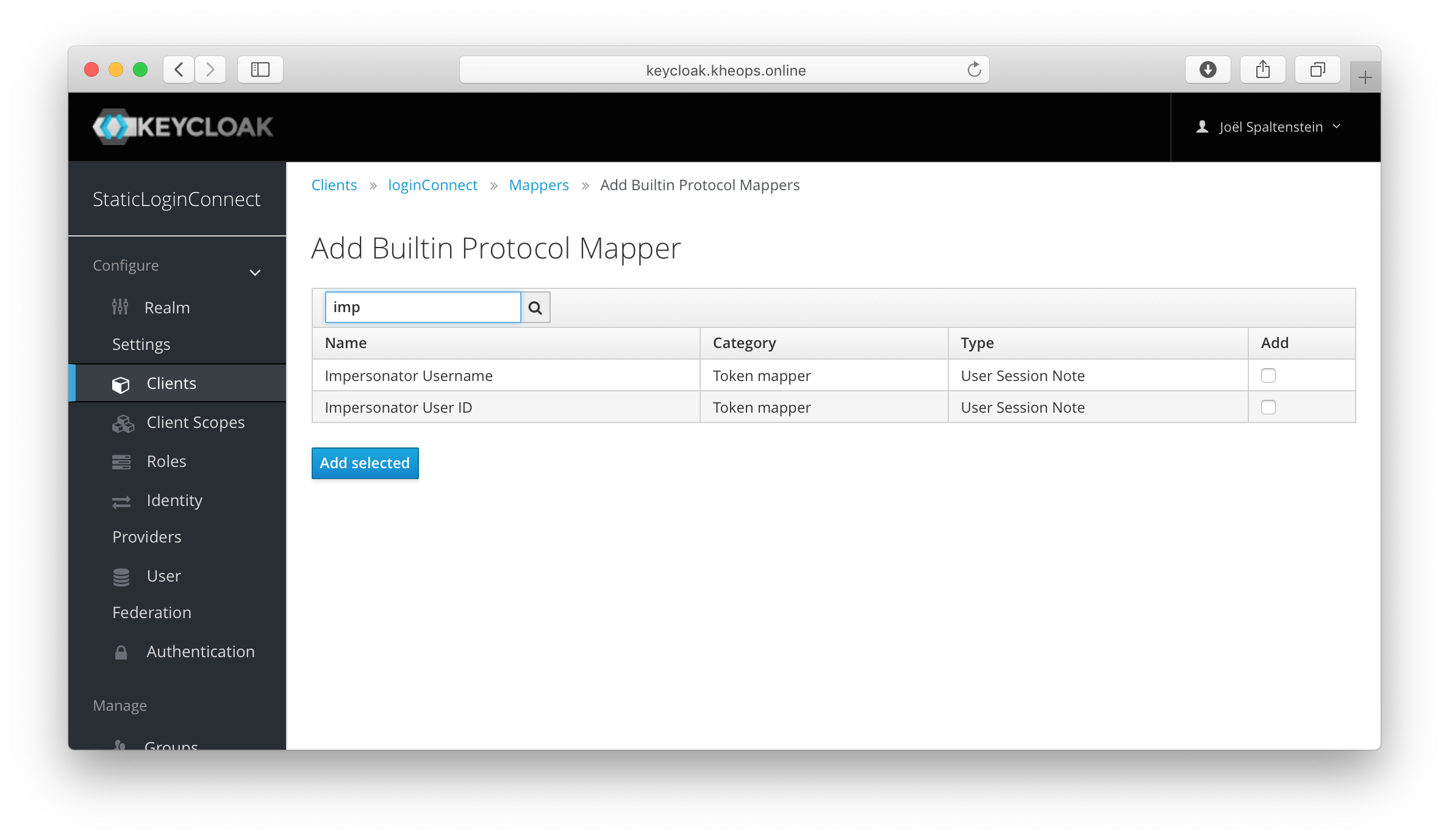
Task: Click the Realm settings icon
Action: coord(121,307)
